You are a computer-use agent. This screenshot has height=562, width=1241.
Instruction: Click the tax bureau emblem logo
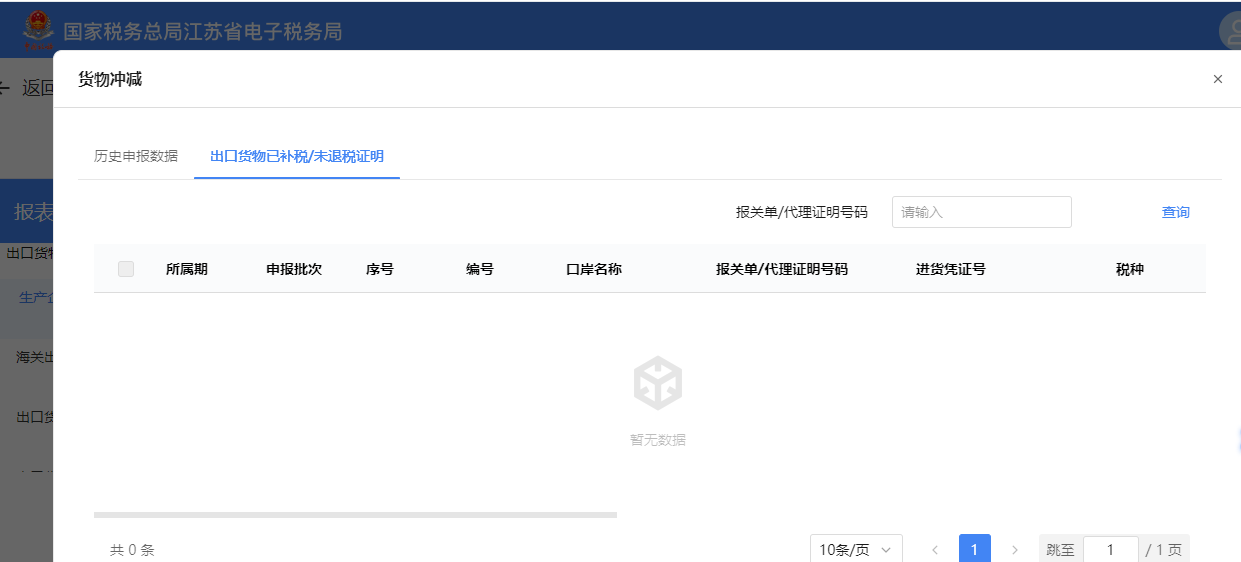(38, 30)
